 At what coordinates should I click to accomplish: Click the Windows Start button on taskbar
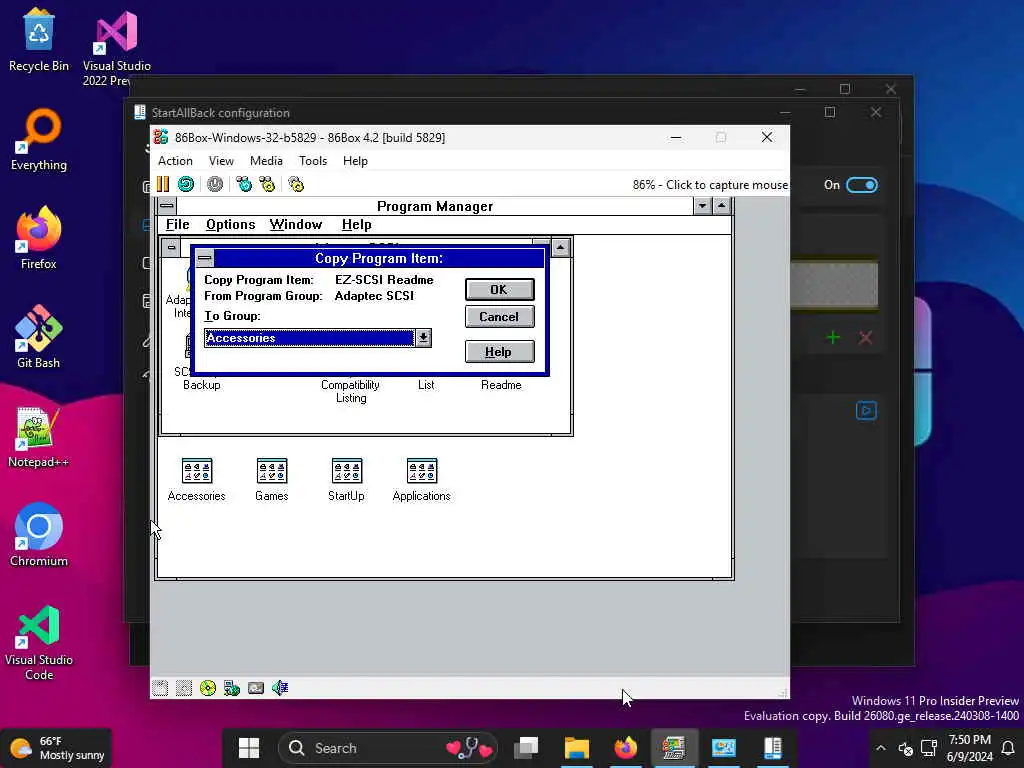tap(249, 748)
